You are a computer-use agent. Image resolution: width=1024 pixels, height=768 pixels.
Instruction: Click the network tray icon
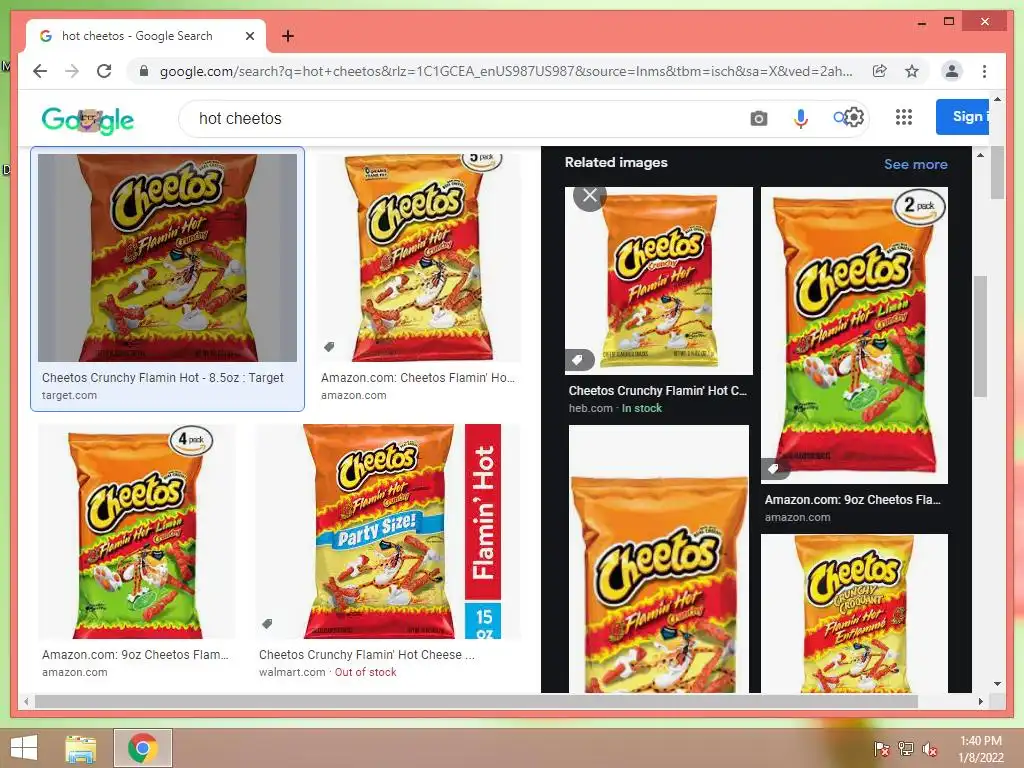point(906,749)
